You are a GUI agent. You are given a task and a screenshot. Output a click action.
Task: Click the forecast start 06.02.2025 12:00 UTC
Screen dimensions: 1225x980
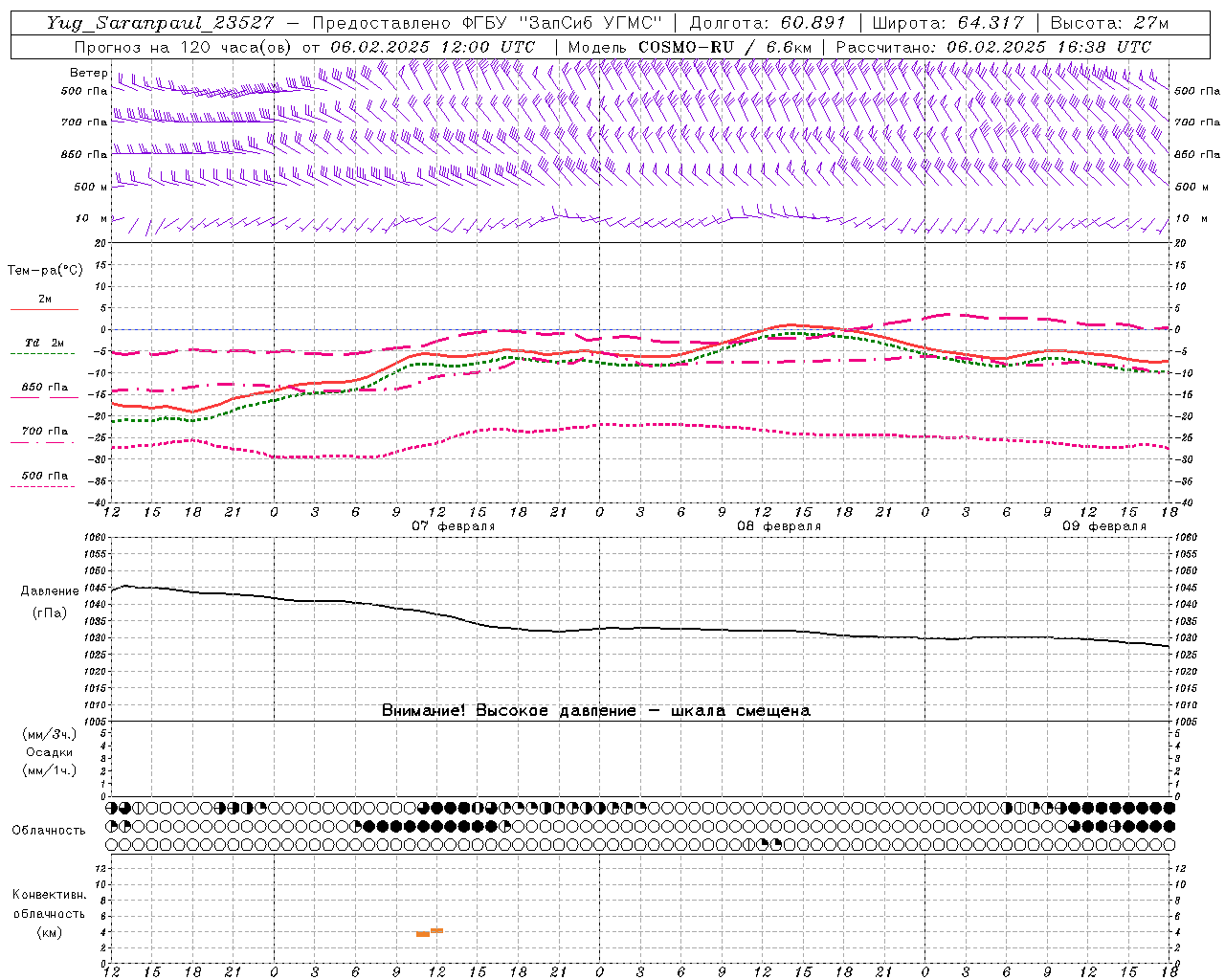433,46
